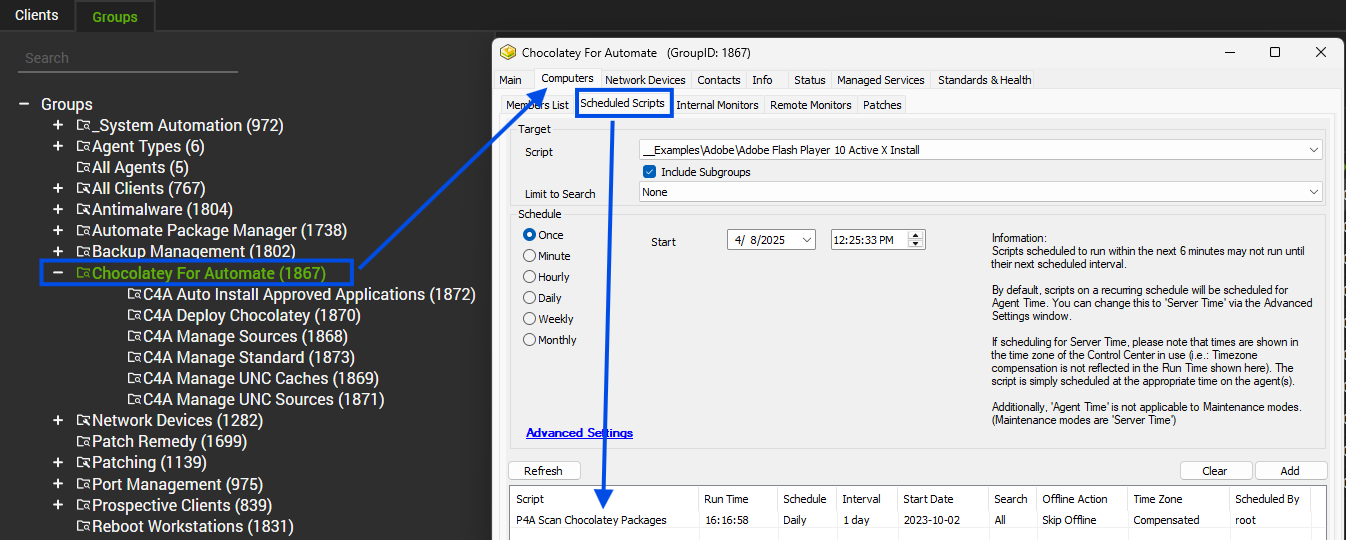The width and height of the screenshot is (1346, 540).
Task: Expand the _System Automation group
Action: [x=58, y=126]
